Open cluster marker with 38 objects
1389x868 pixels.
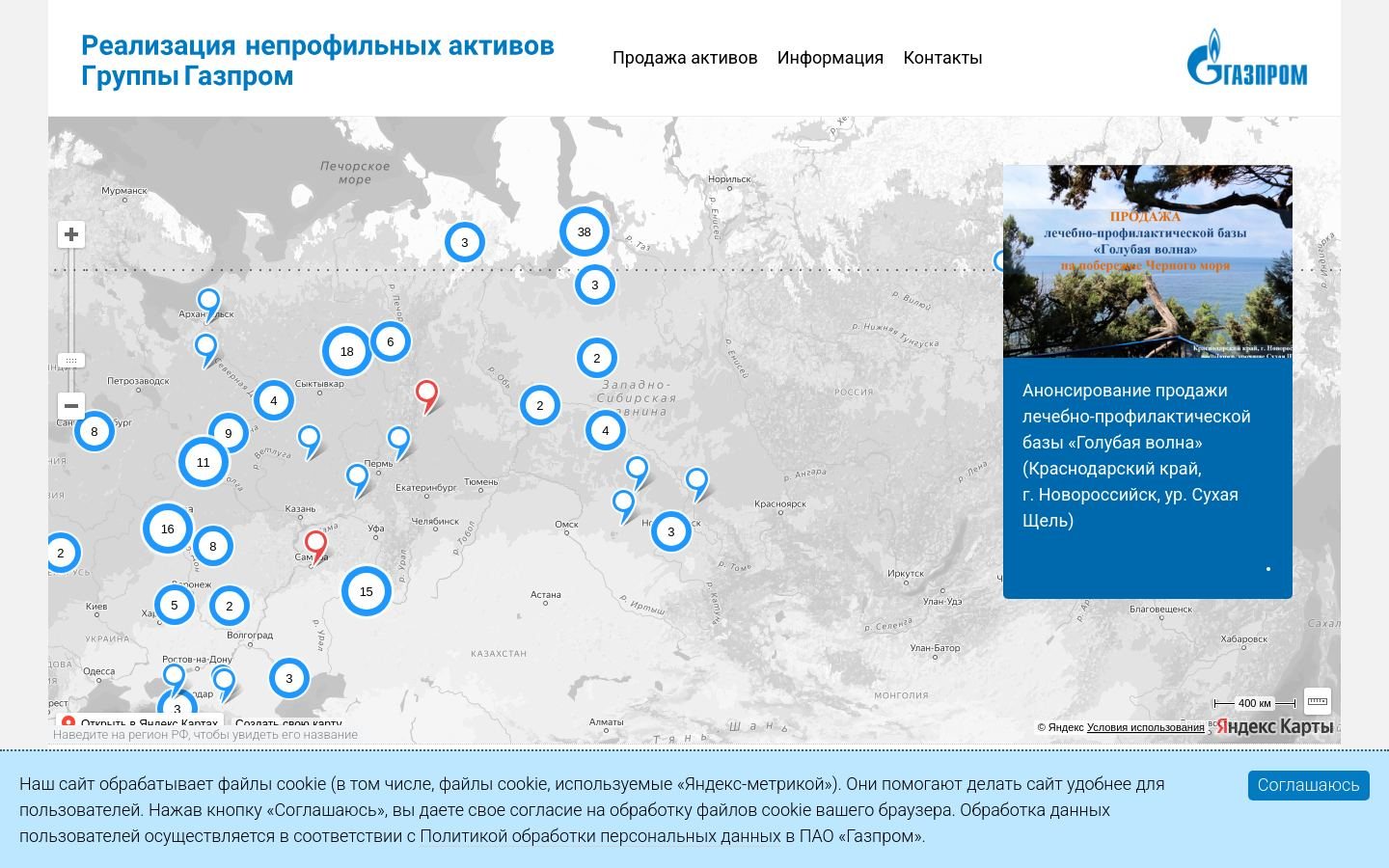coord(584,231)
